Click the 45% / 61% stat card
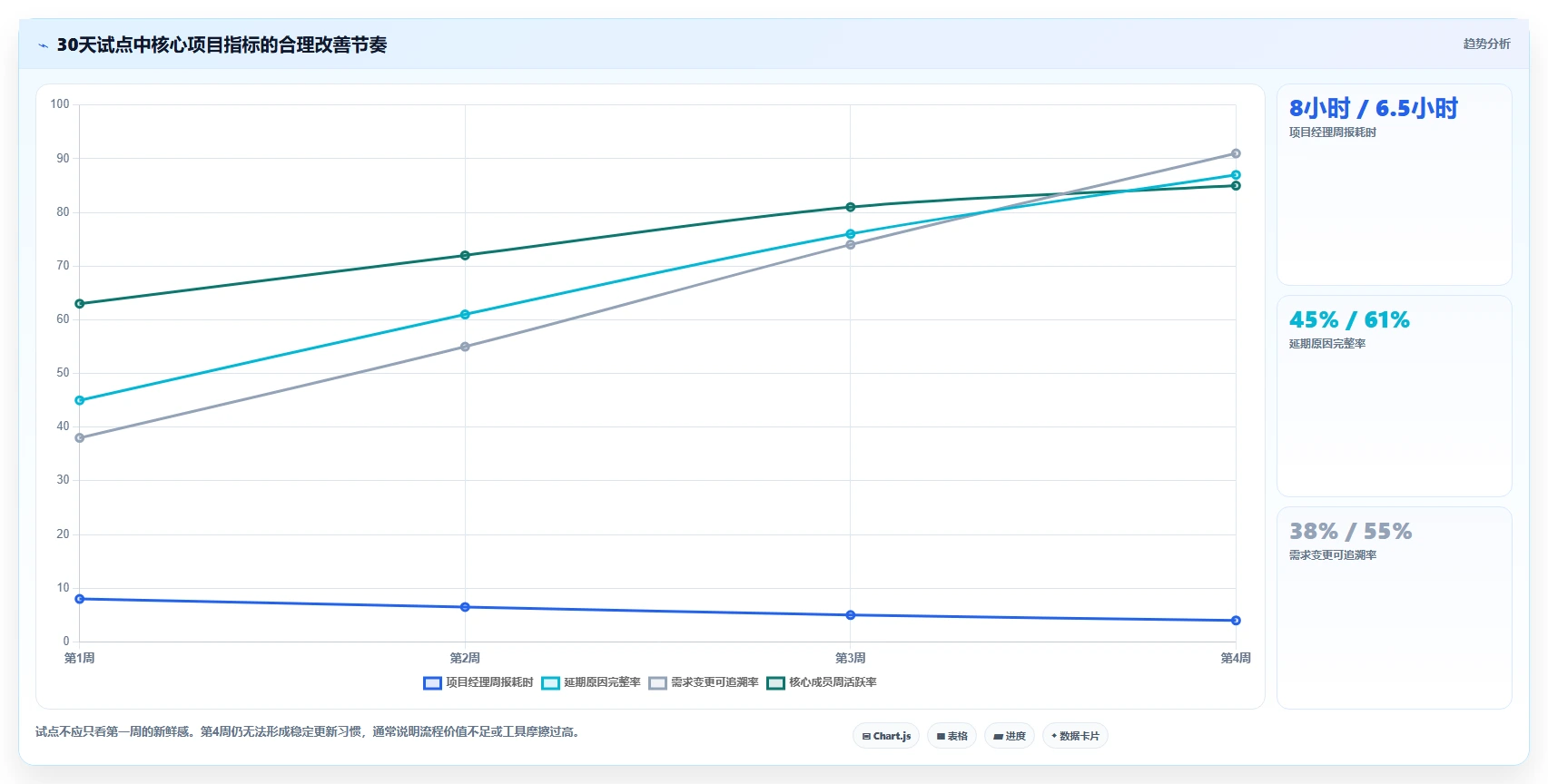 tap(1394, 397)
